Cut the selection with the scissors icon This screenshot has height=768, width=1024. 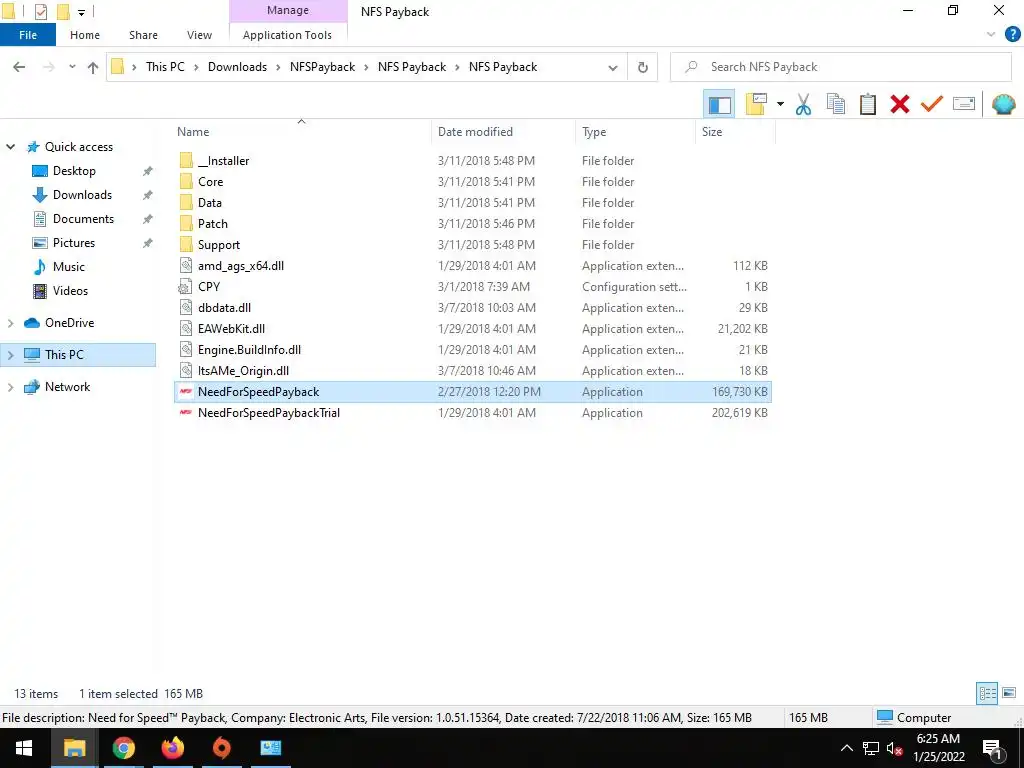803,104
